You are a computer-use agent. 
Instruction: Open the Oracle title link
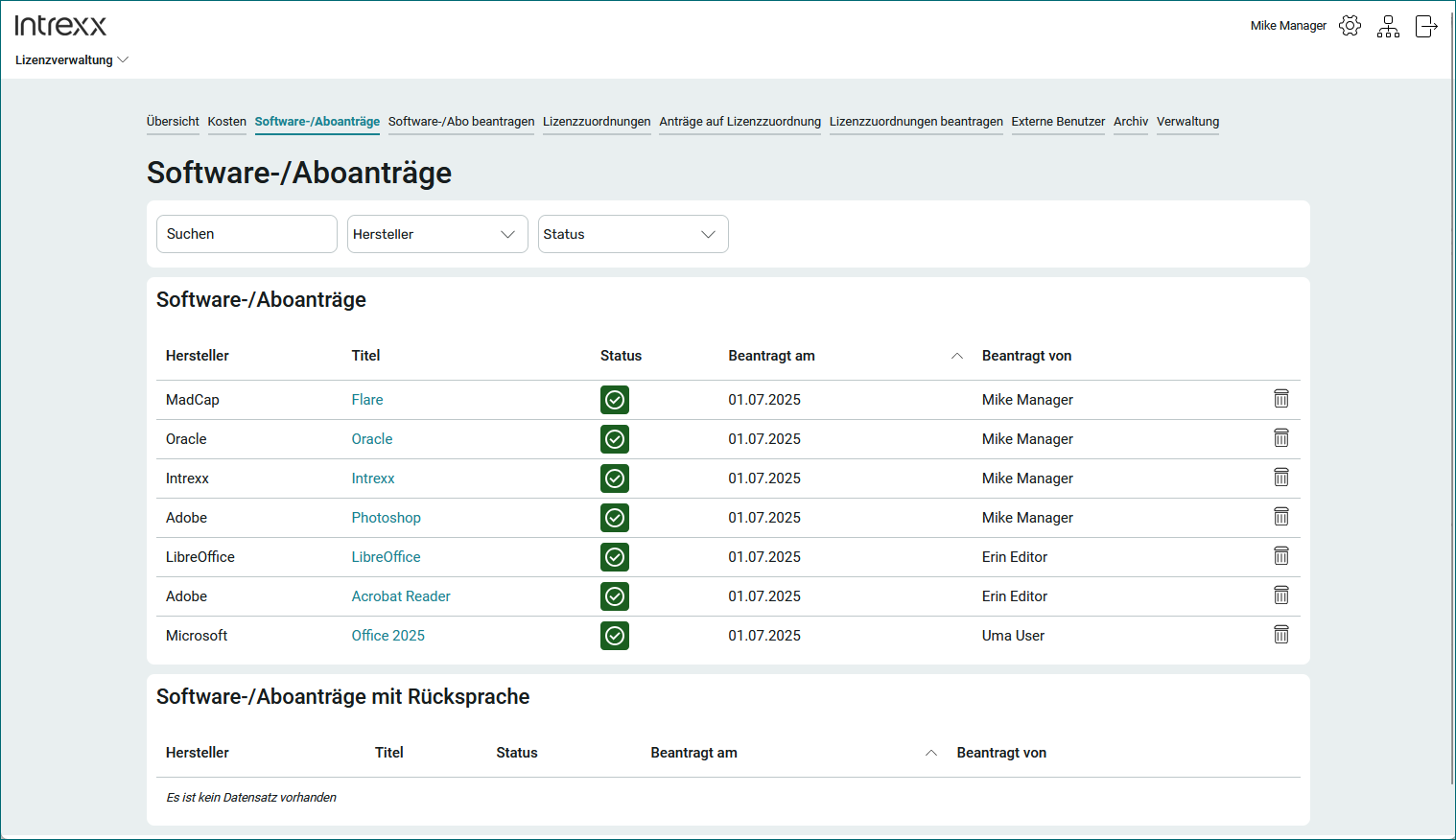372,439
